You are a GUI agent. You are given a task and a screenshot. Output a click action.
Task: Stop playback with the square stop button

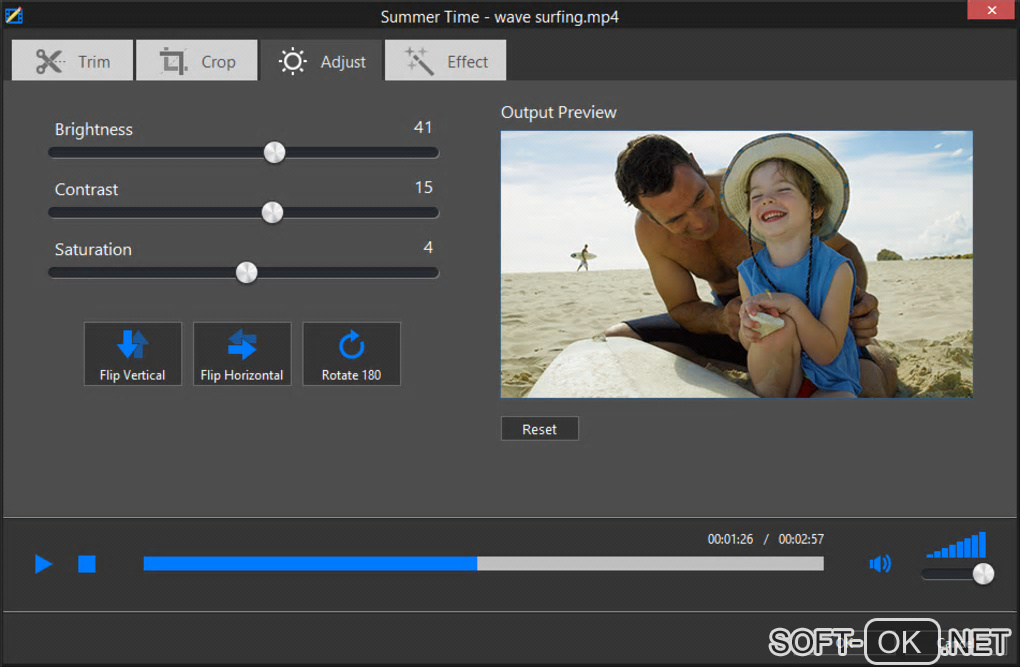tap(87, 564)
